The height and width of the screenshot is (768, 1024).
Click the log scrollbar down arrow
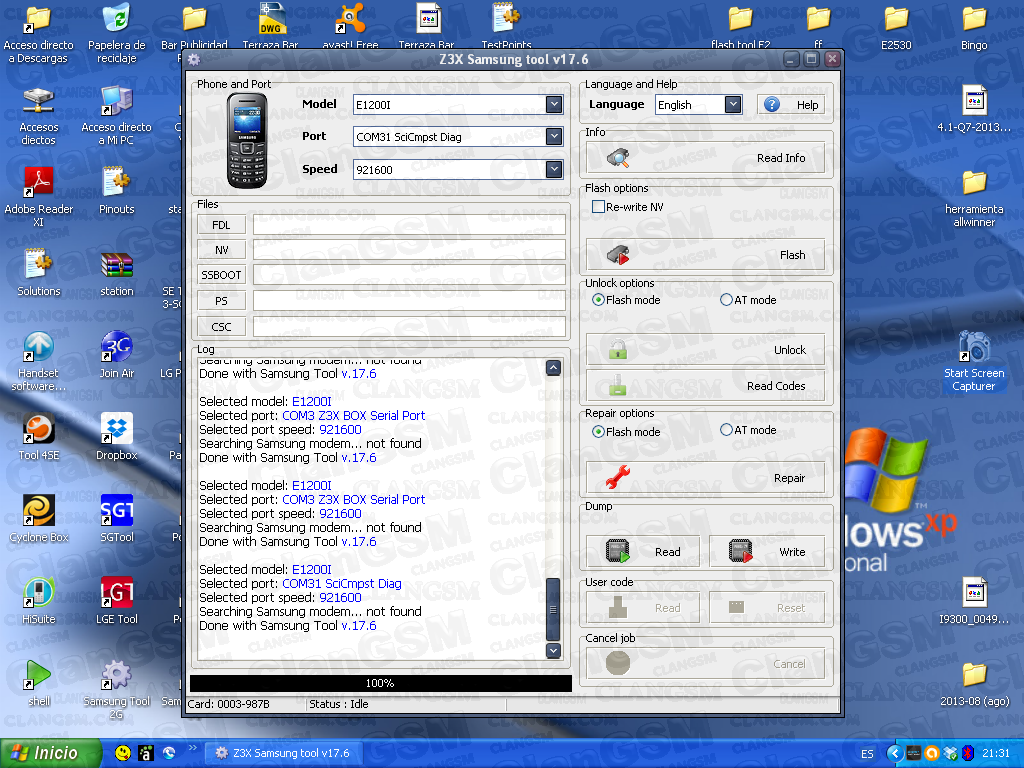point(553,650)
